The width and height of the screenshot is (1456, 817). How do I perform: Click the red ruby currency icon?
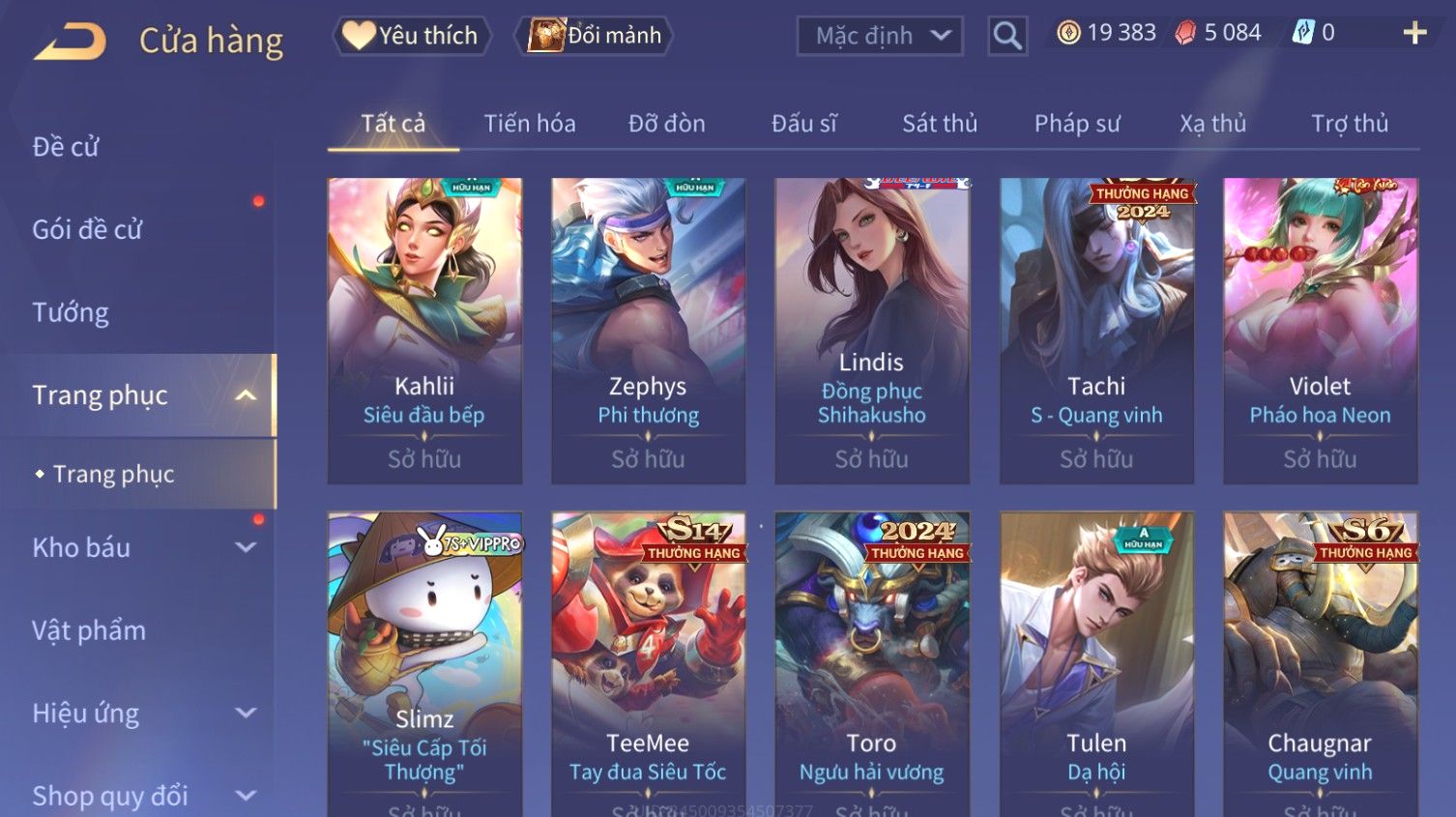point(1185,33)
